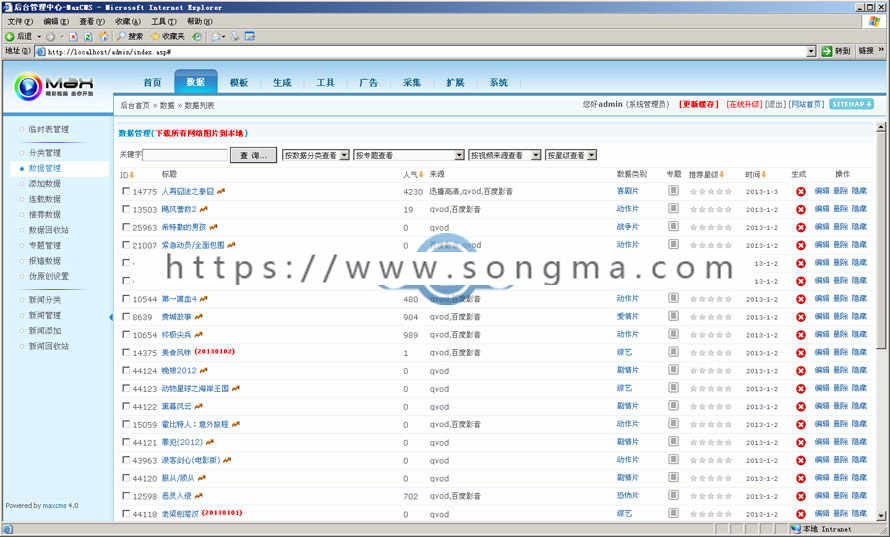The width and height of the screenshot is (890, 537).
Task: Check the checkbox for row 12598
Action: [x=126, y=495]
